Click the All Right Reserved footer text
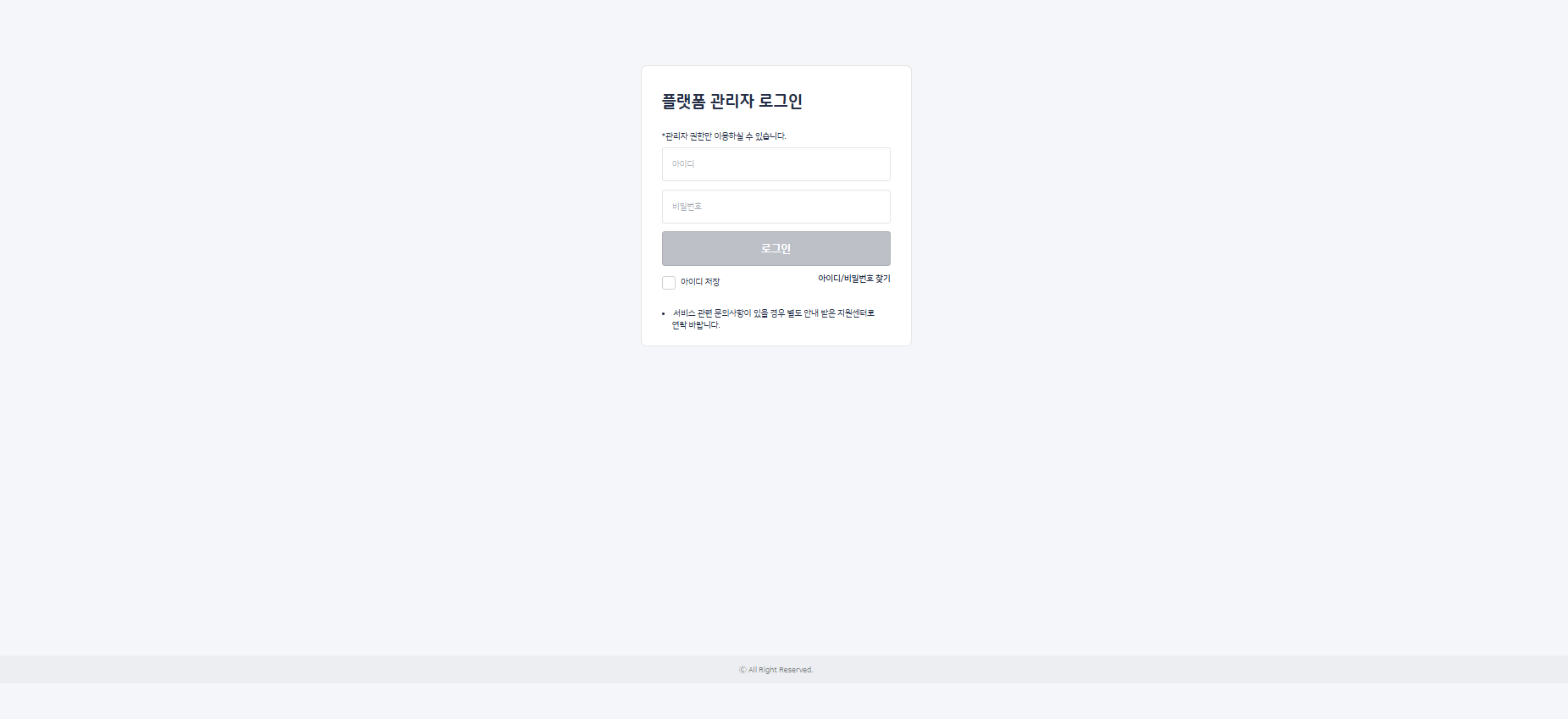 tap(781, 670)
